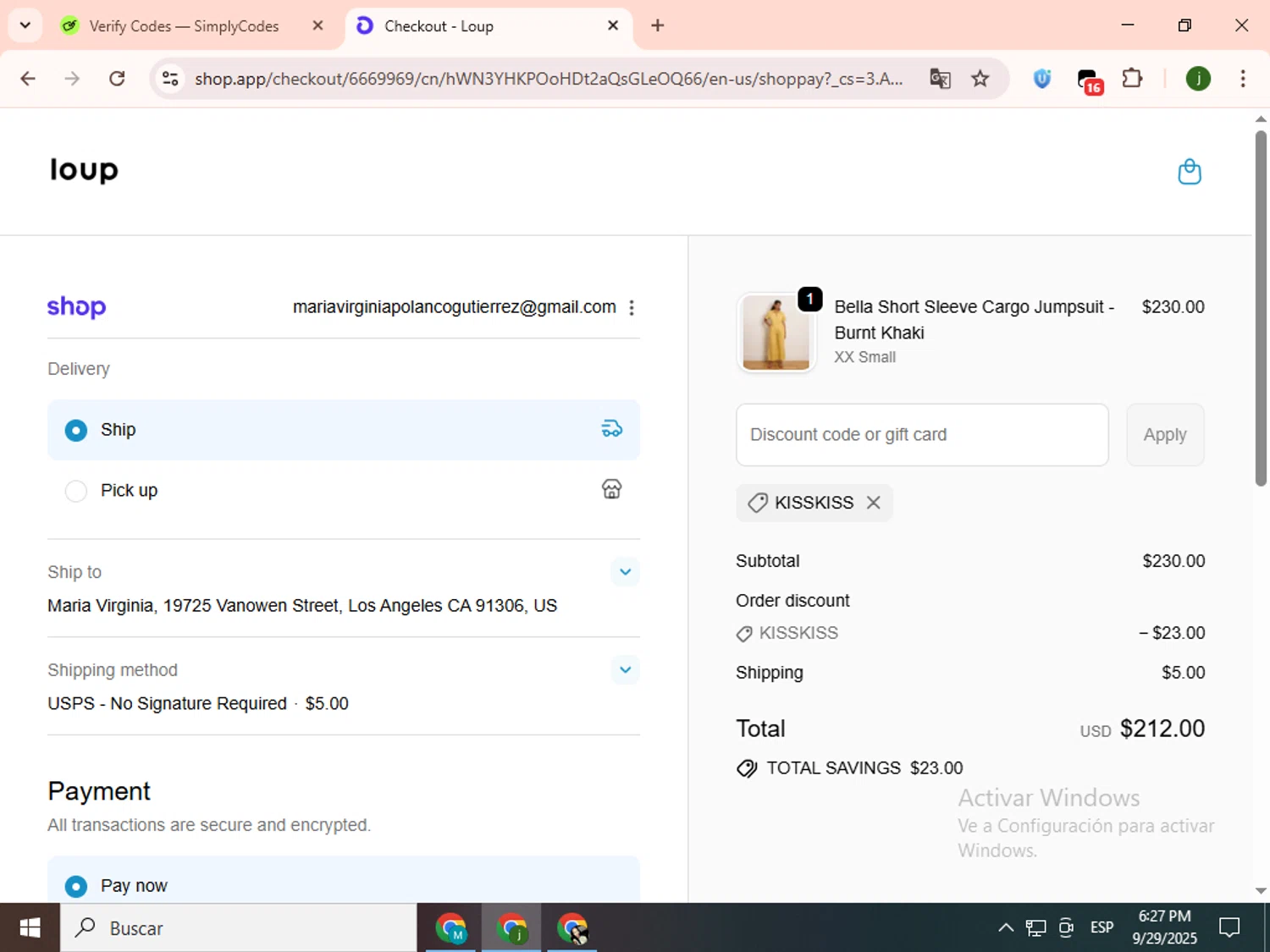Open the Extensions puzzle menu
1270x952 pixels.
click(x=1132, y=79)
